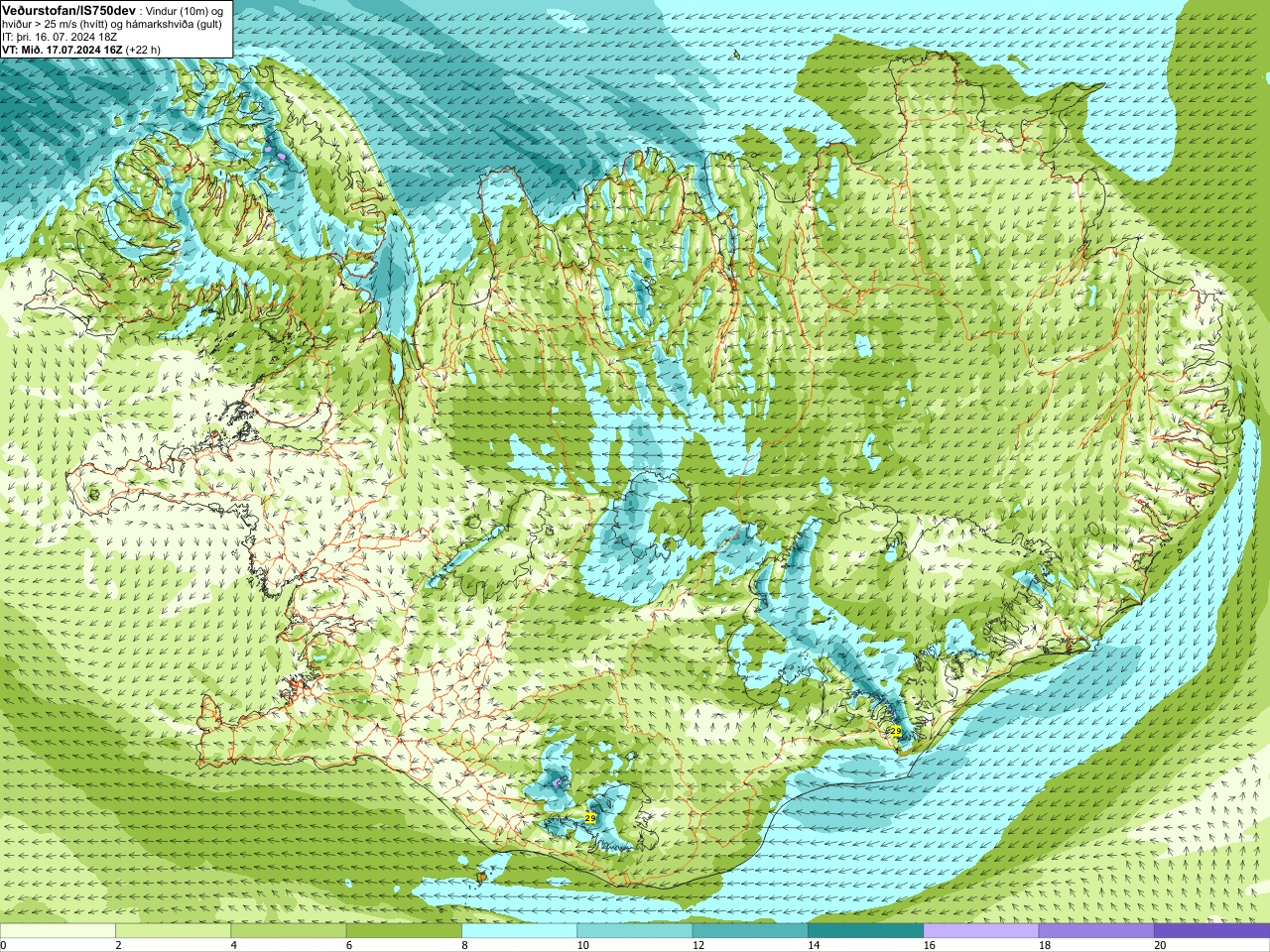Select the bright cyan 8–10 m/s legend swatch
Image resolution: width=1270 pixels, height=952 pixels.
tap(519, 931)
